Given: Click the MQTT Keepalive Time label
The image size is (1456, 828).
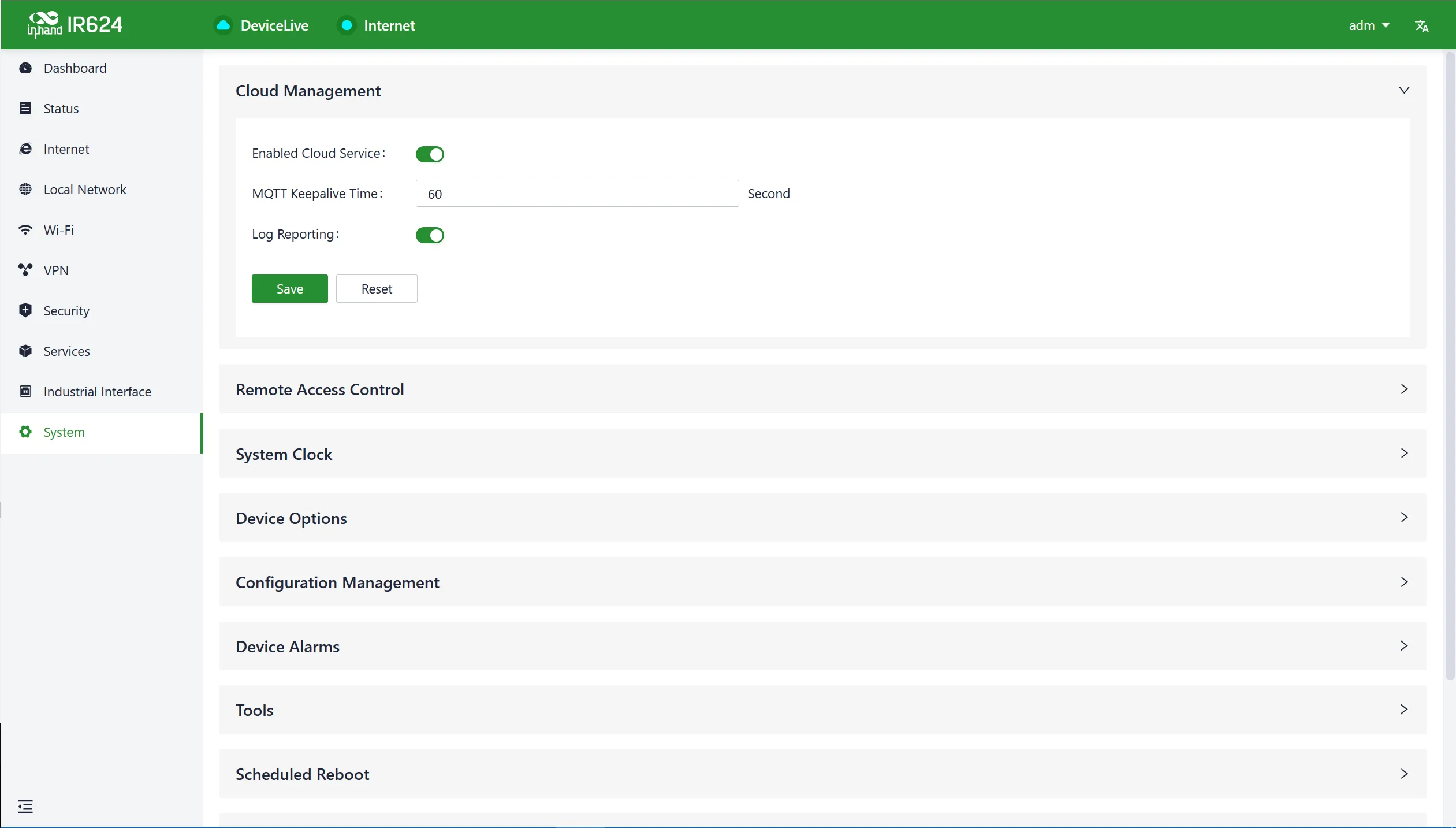Looking at the screenshot, I should point(317,194).
